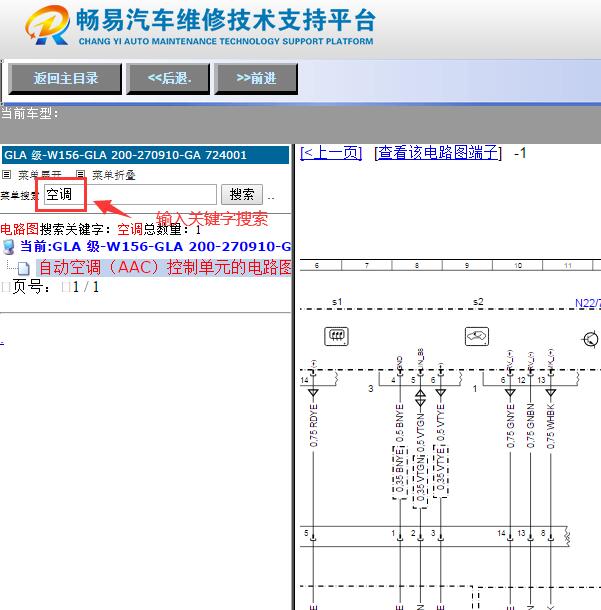Click the 0.75 GNBN wire label
Image resolution: width=601 pixels, height=610 pixels.
(x=530, y=426)
